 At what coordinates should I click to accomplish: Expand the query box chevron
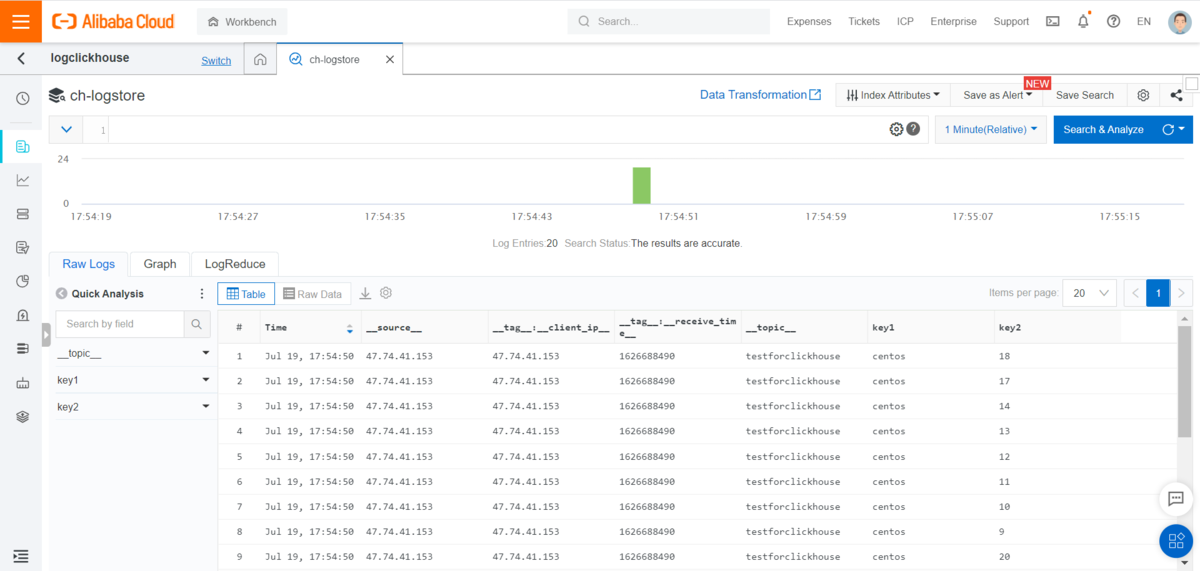click(x=66, y=129)
